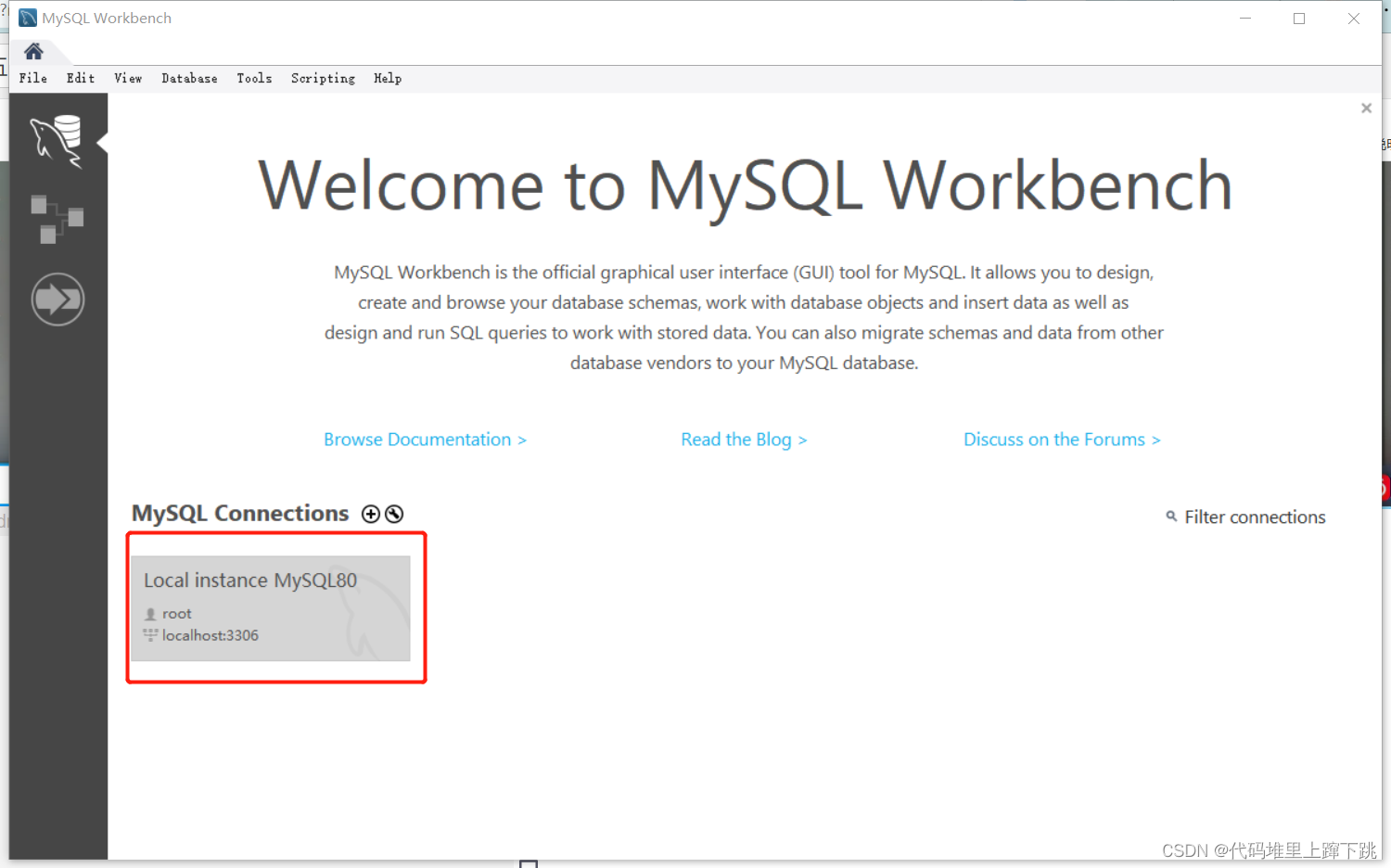
Task: Open the Scripting menu
Action: coord(323,79)
